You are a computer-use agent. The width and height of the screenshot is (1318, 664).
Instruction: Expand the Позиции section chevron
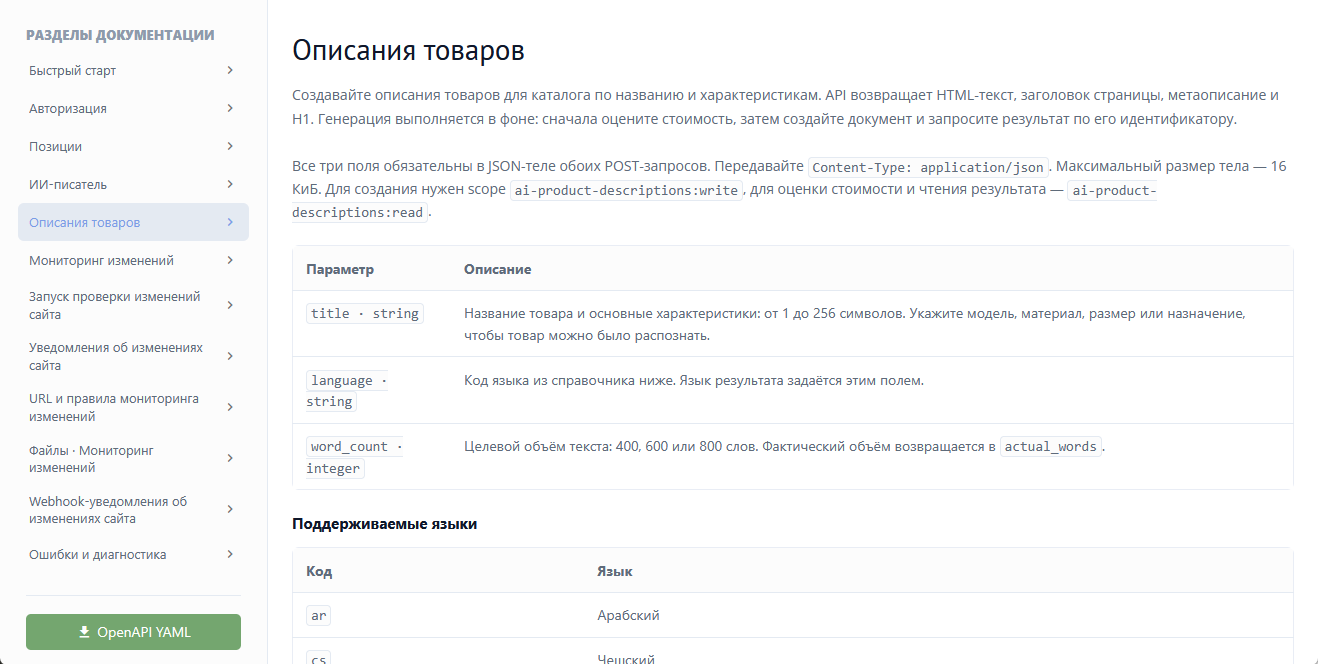(x=230, y=146)
